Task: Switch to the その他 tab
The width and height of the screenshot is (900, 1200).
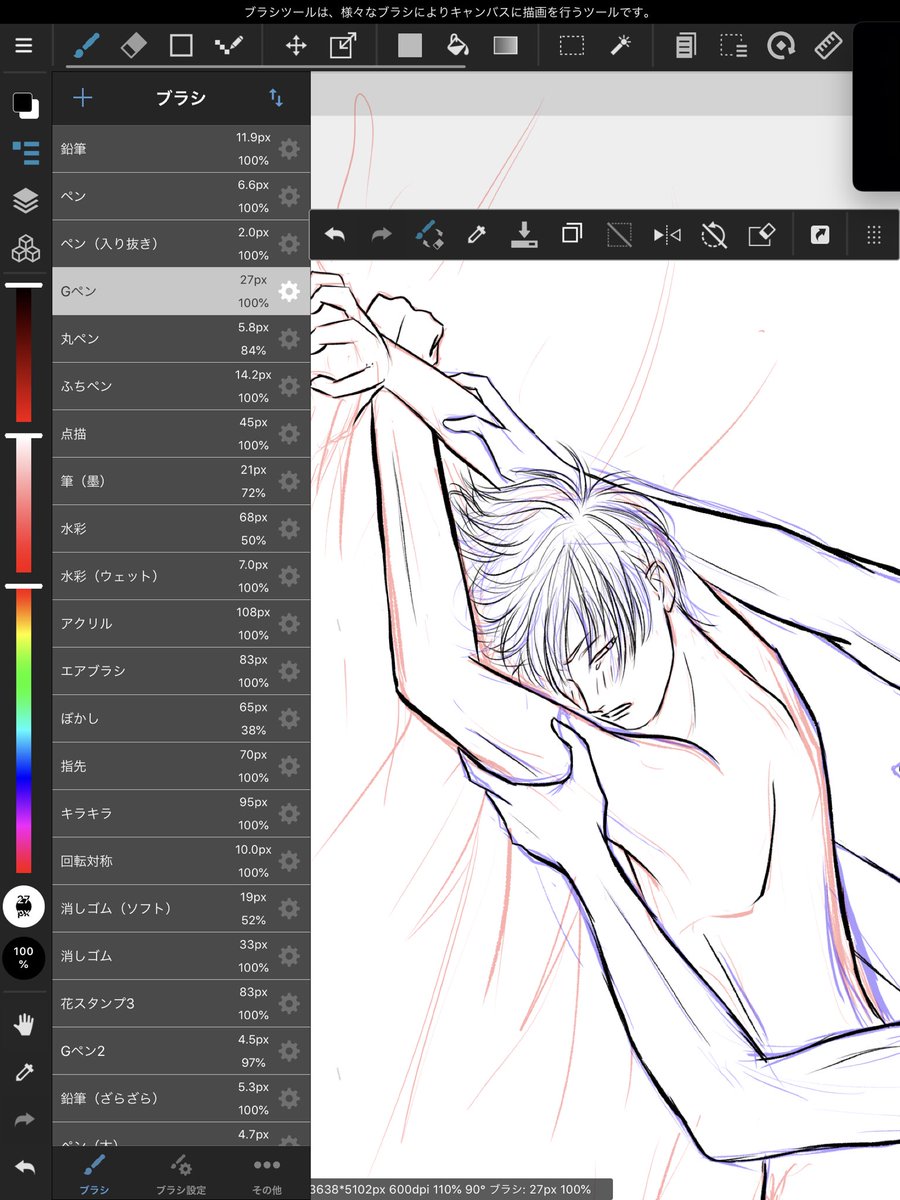Action: [266, 1174]
